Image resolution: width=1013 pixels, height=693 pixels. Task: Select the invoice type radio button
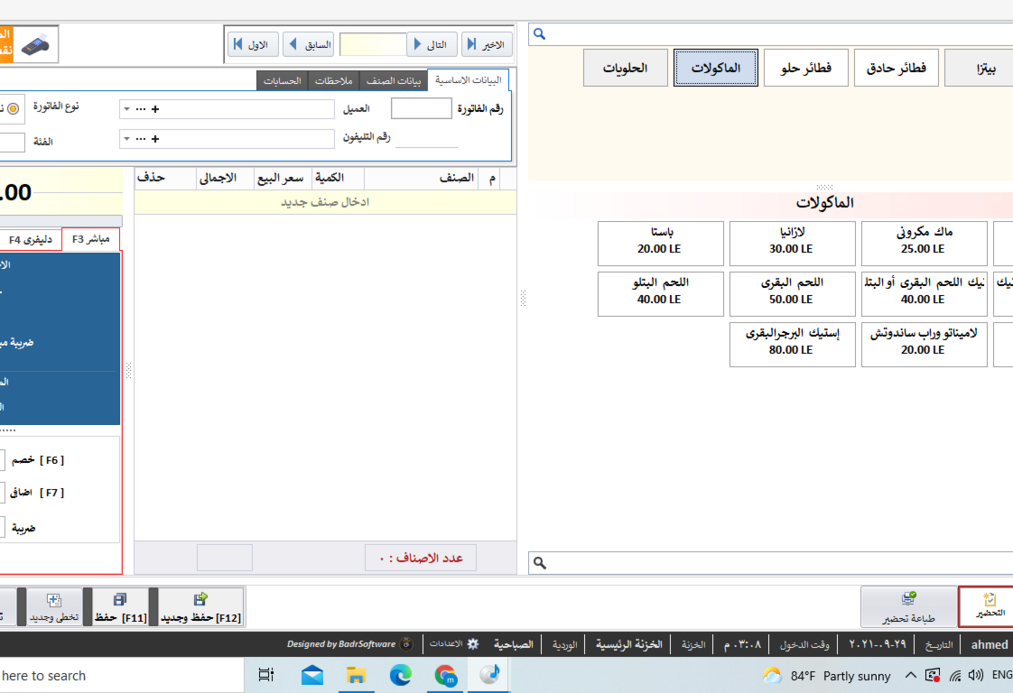[13, 108]
